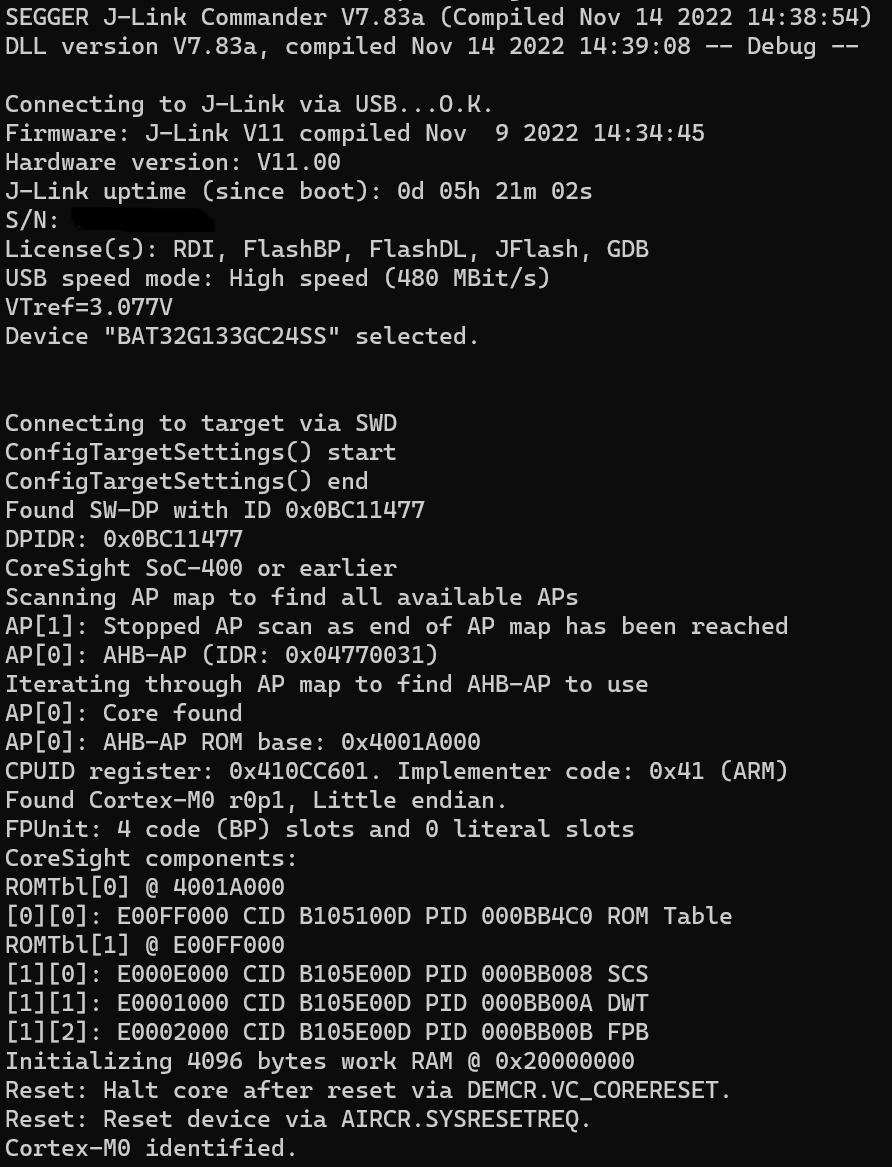892x1167 pixels.
Task: Click the CPUID register line
Action: point(397,771)
